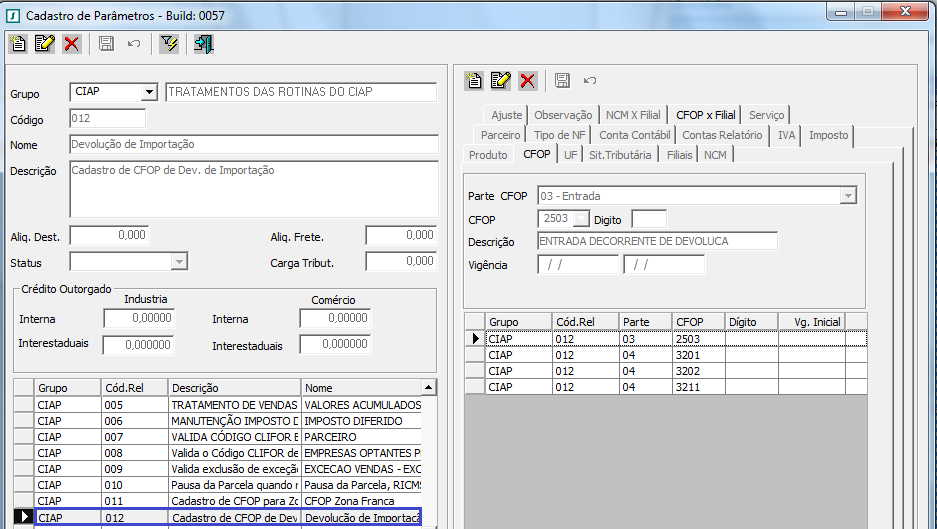Click the filter lightning icon
This screenshot has width=937, height=529.
coord(169,43)
